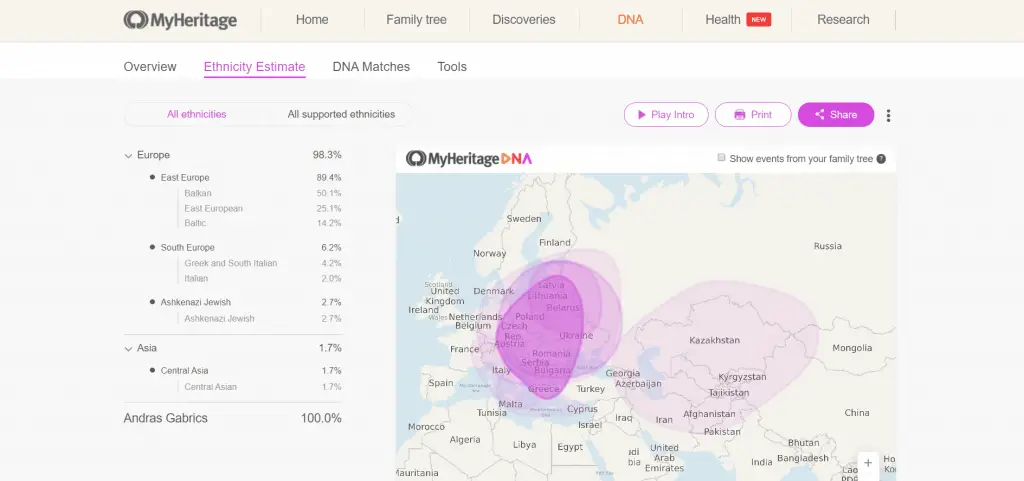1024x481 pixels.
Task: Select the Ethnicity Estimate tab
Action: click(x=255, y=67)
